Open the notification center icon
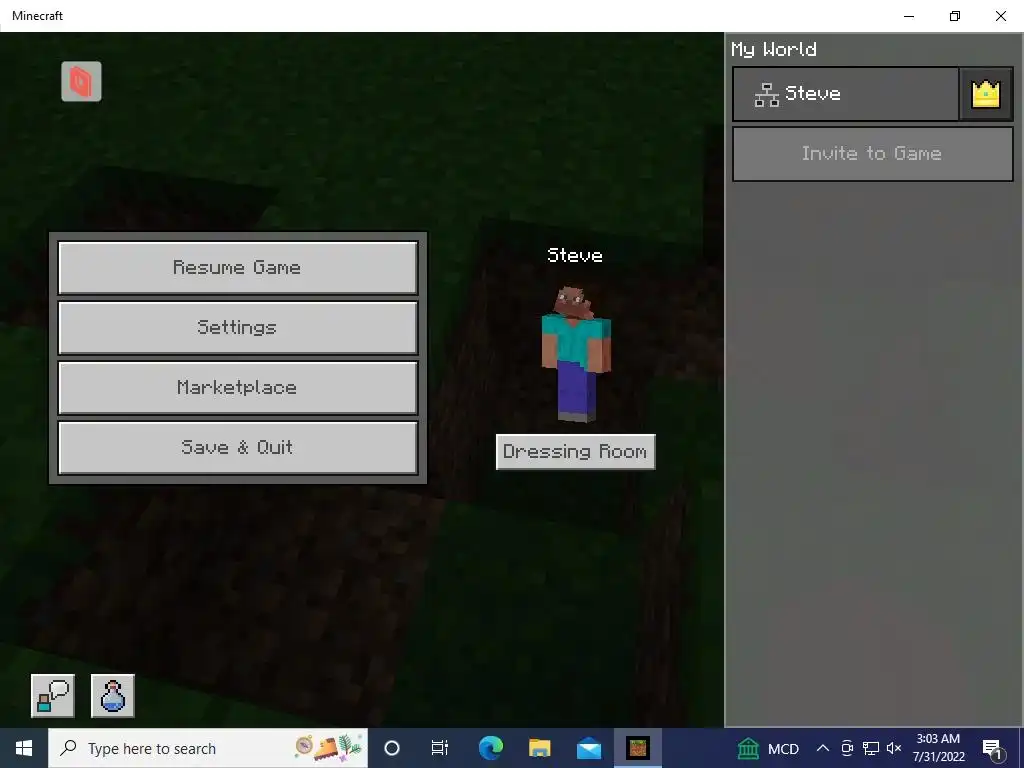Screen dimensions: 1024x768 coord(993,748)
